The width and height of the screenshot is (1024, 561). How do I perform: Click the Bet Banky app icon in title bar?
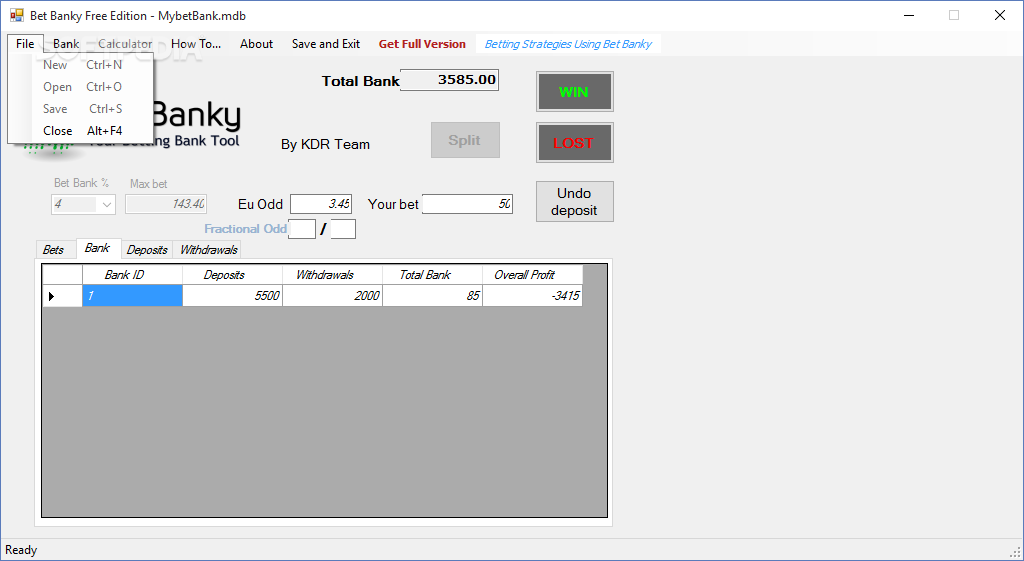[16, 15]
